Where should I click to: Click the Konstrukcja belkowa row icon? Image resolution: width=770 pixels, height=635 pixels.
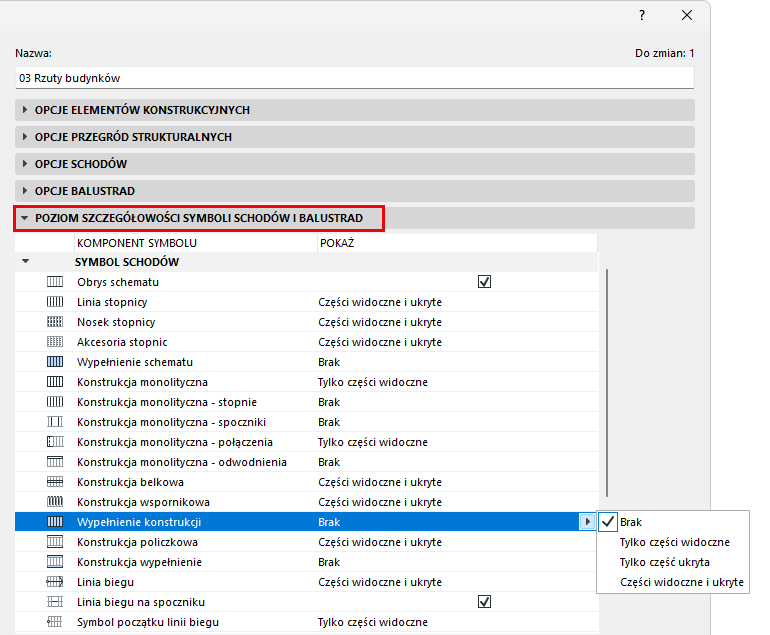55,482
